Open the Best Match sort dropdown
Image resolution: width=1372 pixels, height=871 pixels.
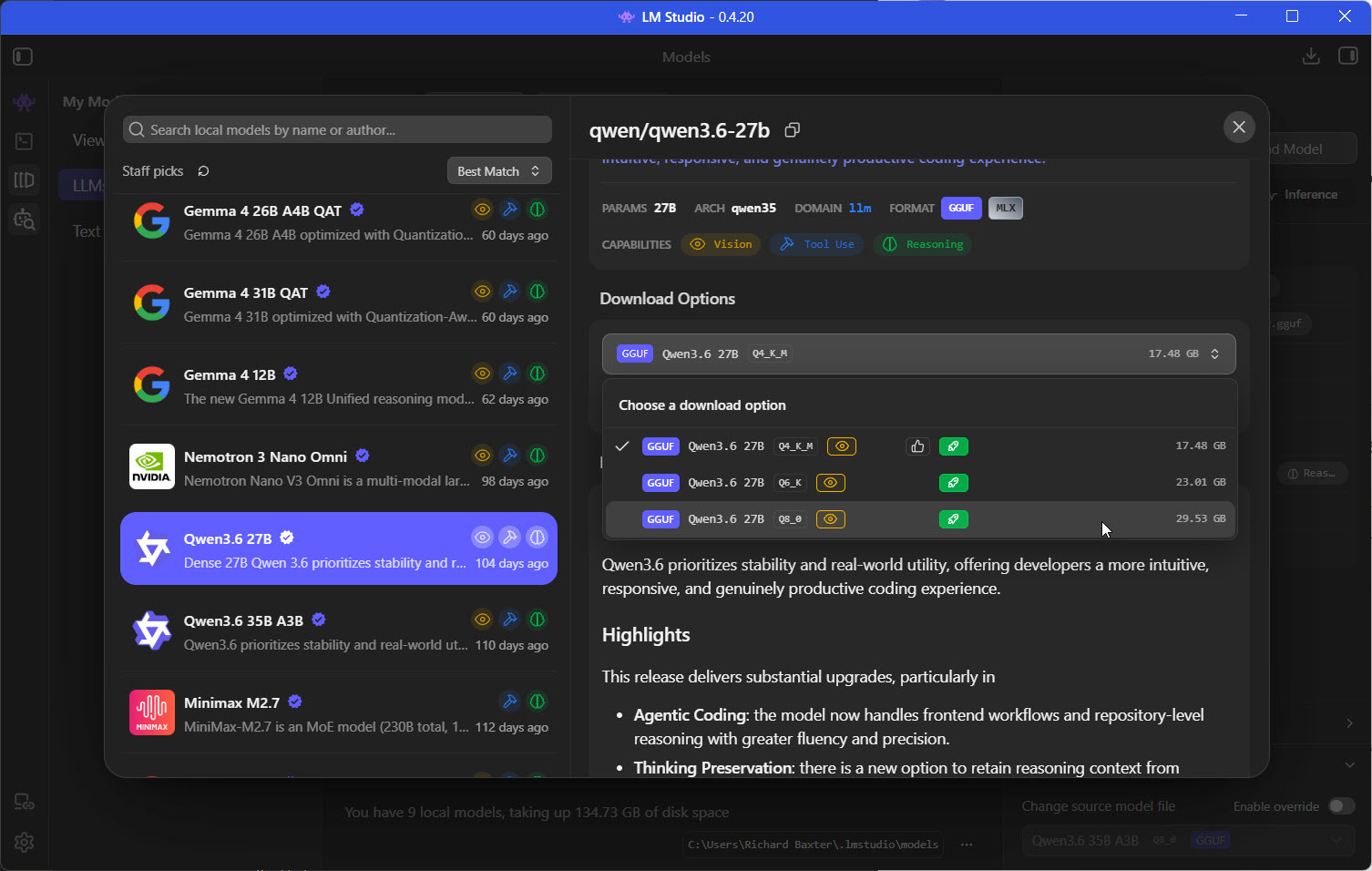(x=499, y=171)
